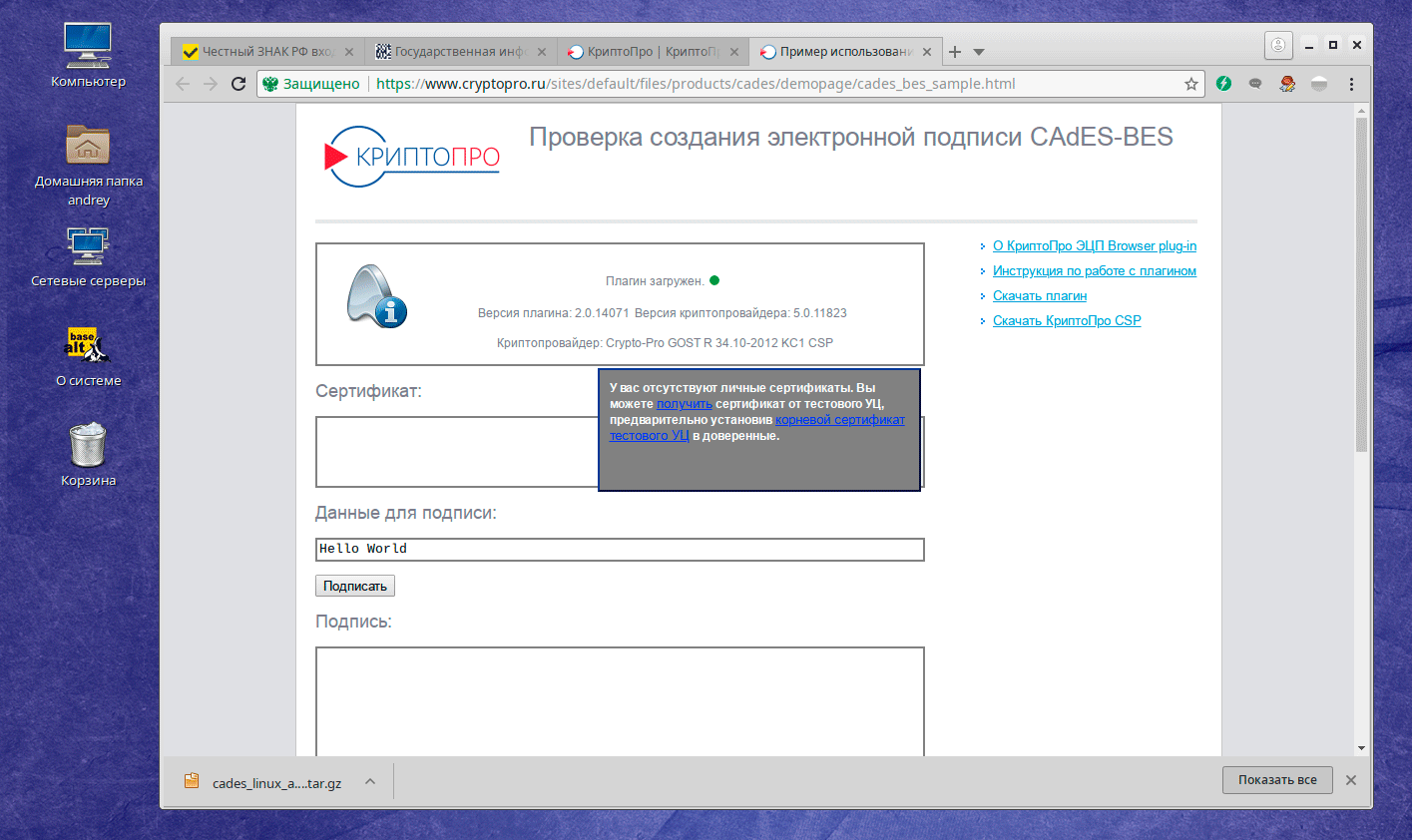Expand options for cades_linux download item

[x=370, y=782]
